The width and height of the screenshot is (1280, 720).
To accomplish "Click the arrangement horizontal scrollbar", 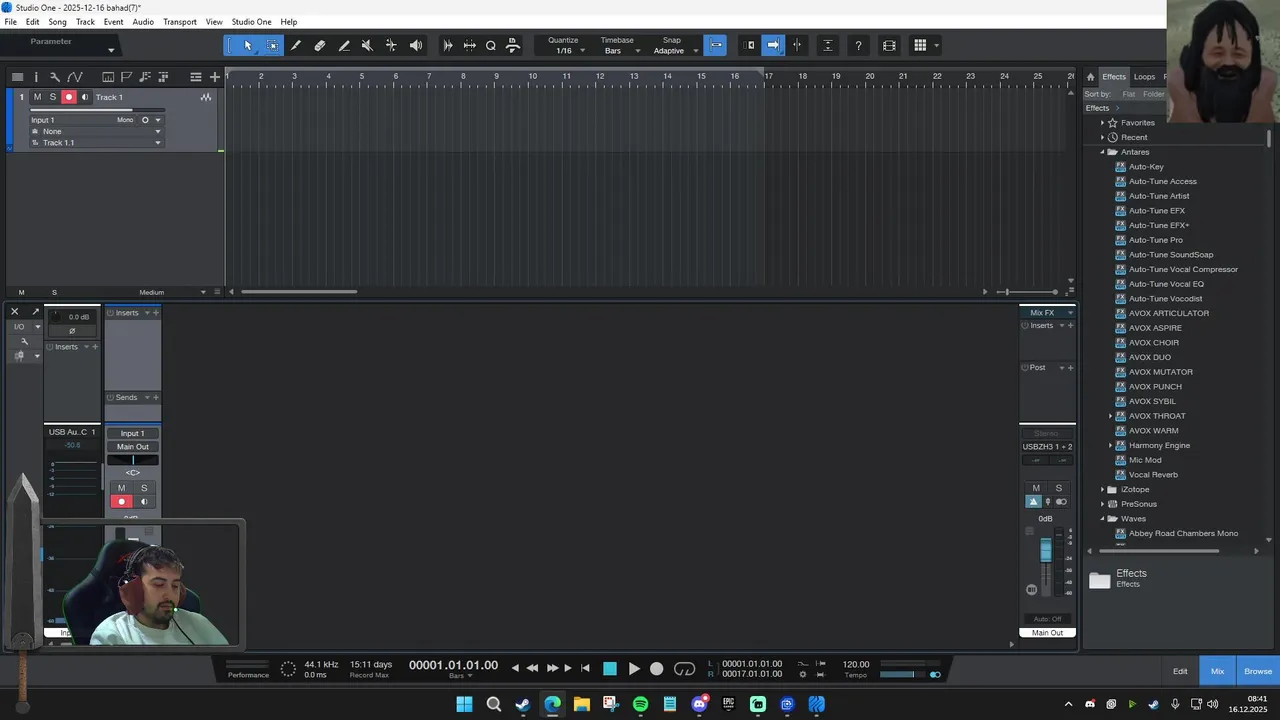I will [x=299, y=292].
